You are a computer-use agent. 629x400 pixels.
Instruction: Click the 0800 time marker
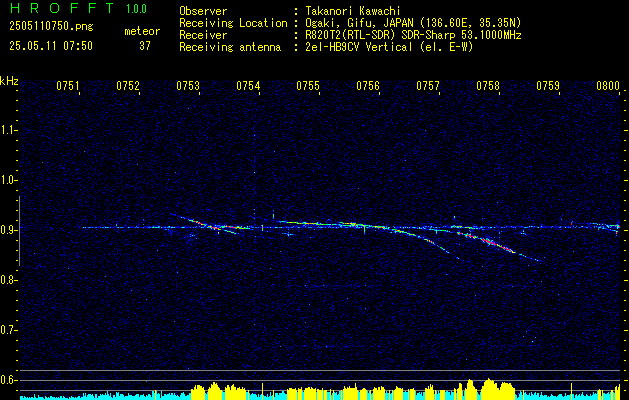[608, 86]
